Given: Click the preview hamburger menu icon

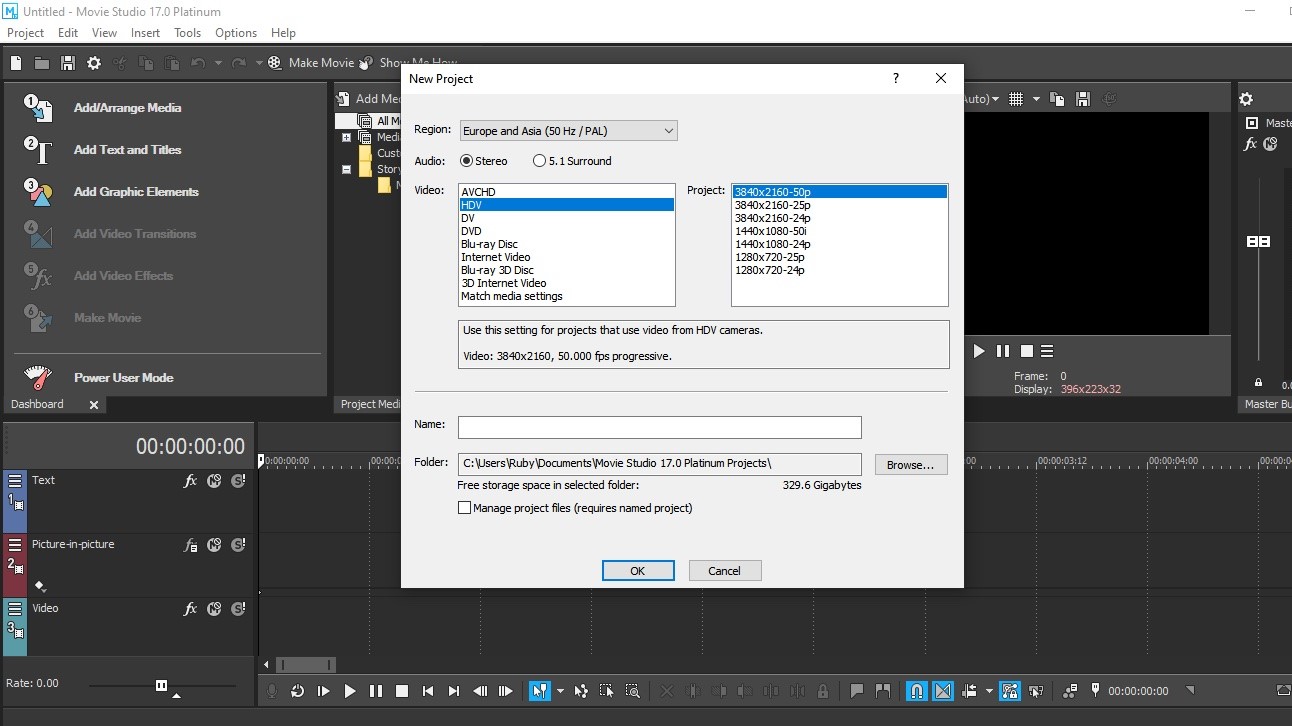Looking at the screenshot, I should [x=1047, y=351].
